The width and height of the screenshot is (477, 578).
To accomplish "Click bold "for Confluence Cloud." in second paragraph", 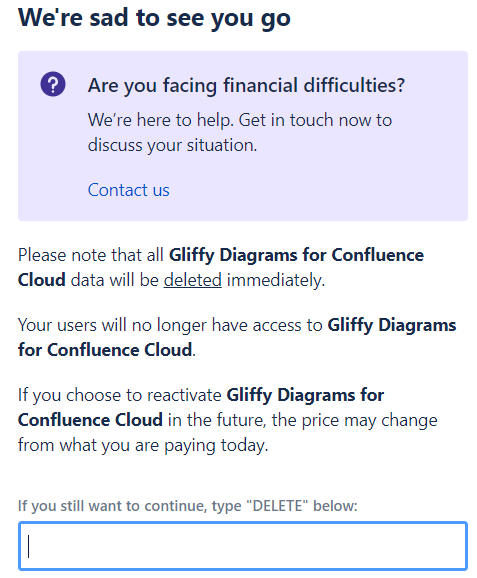I will point(107,350).
